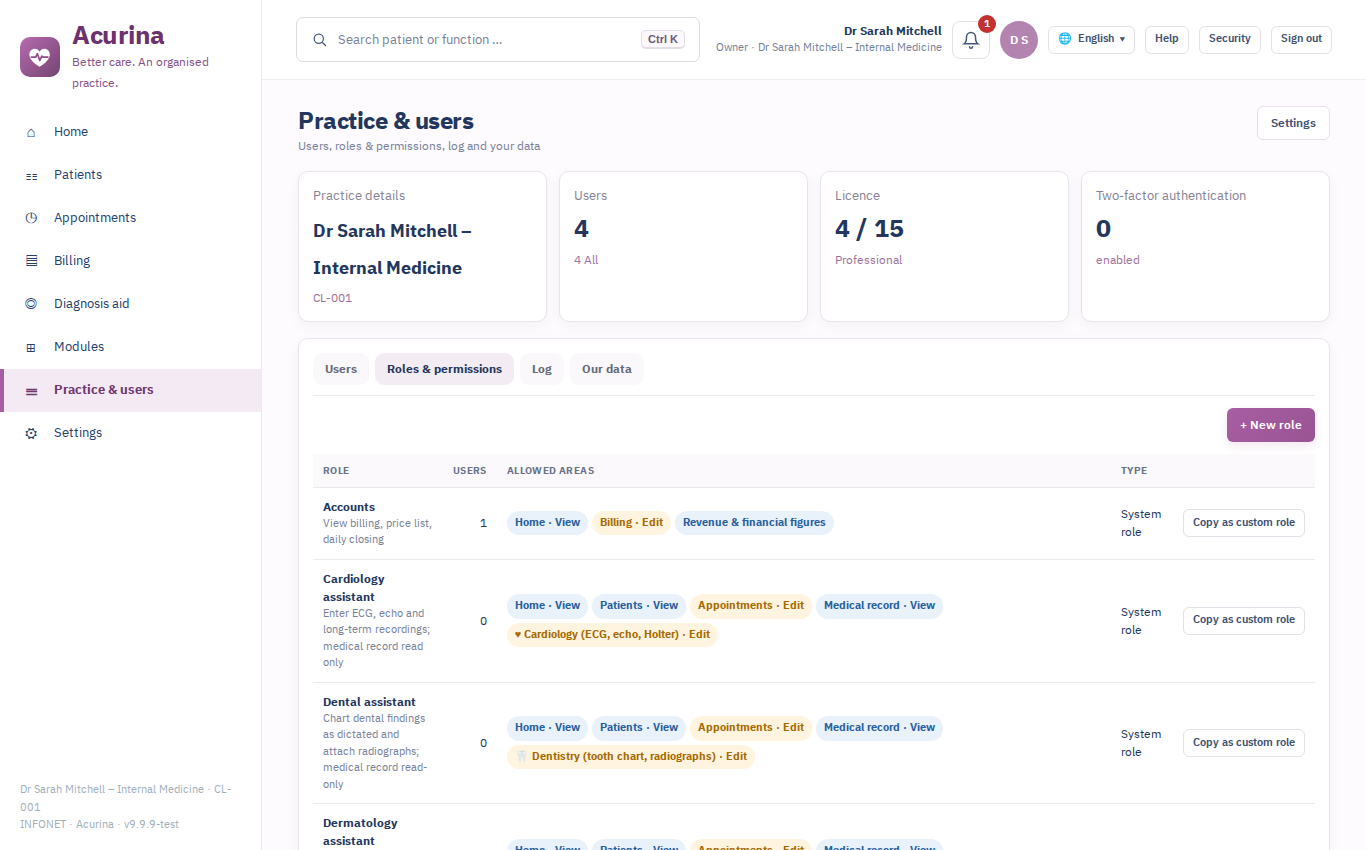This screenshot has height=850, width=1366.
Task: Copy Dental assistant as custom role
Action: click(x=1244, y=743)
